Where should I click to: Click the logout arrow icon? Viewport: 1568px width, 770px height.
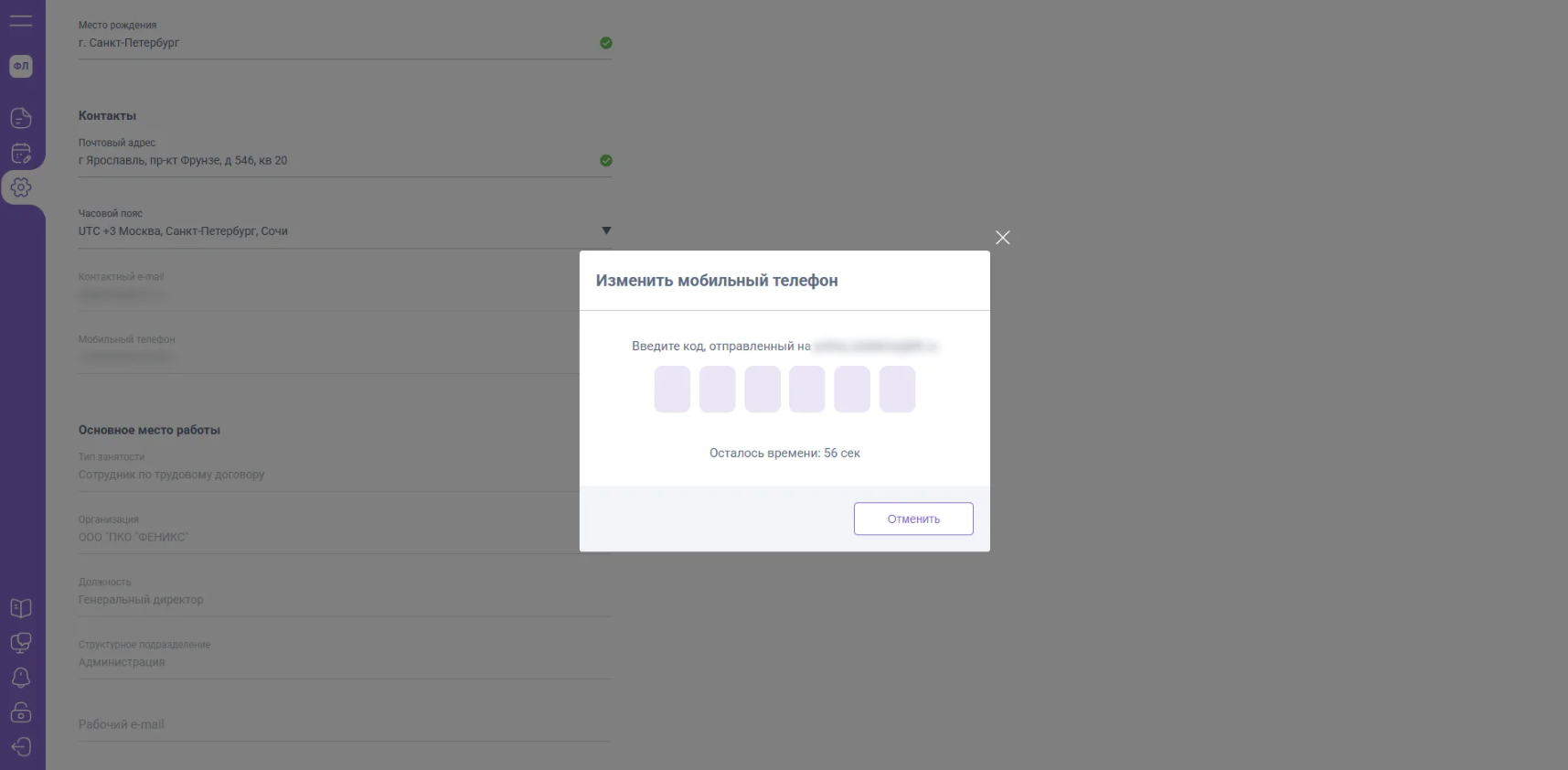pyautogui.click(x=21, y=747)
